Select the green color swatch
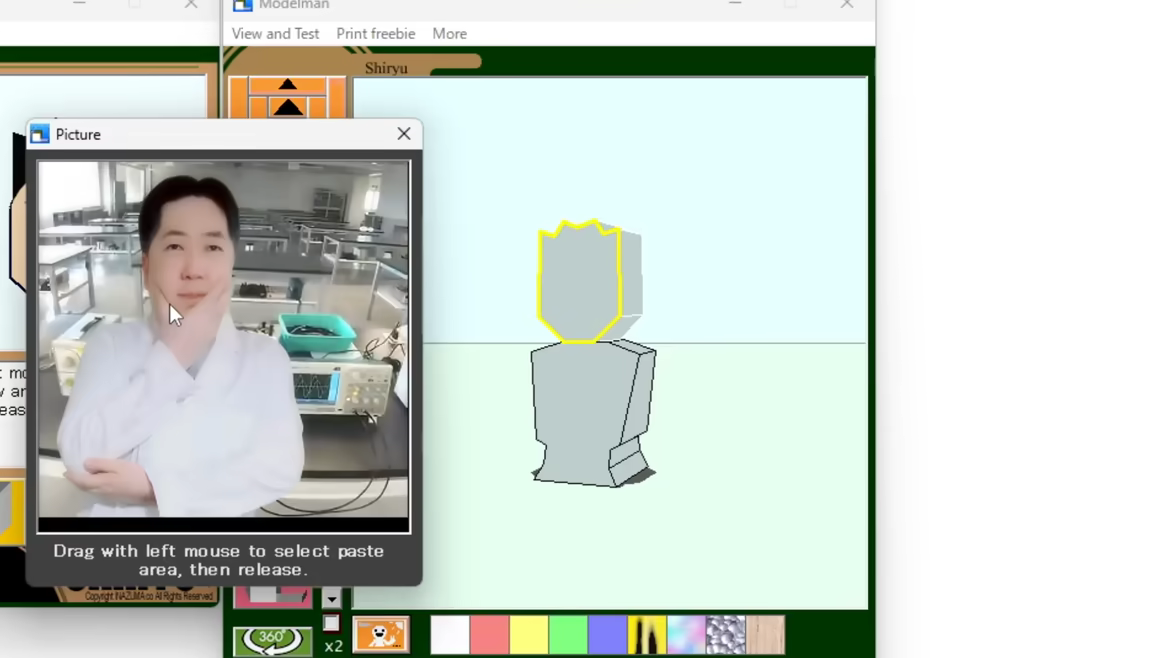Viewport: 1170px width, 658px height. tap(569, 635)
